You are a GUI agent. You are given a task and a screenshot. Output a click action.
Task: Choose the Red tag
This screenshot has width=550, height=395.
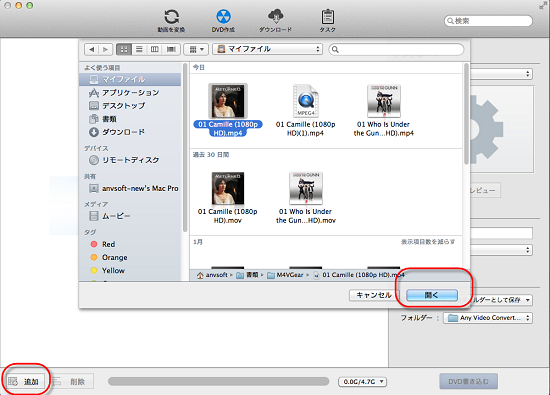click(x=130, y=244)
